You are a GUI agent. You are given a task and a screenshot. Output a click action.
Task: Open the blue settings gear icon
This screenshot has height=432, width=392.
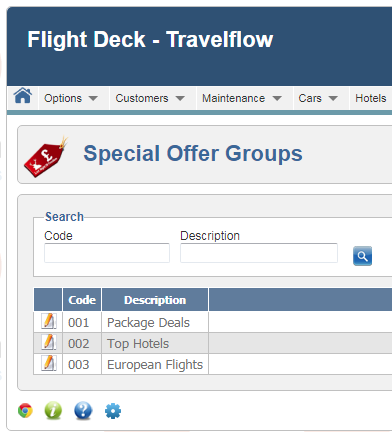[x=113, y=411]
